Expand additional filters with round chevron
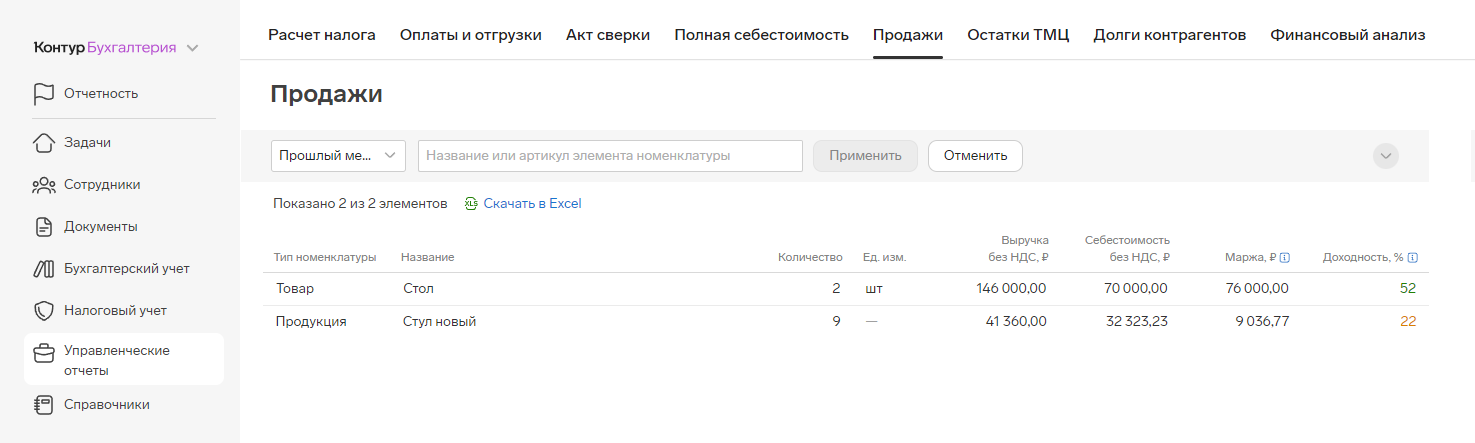This screenshot has width=1475, height=443. (1385, 156)
